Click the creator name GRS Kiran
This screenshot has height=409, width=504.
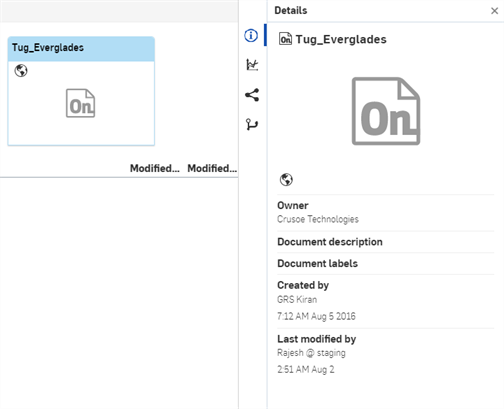[x=297, y=299]
